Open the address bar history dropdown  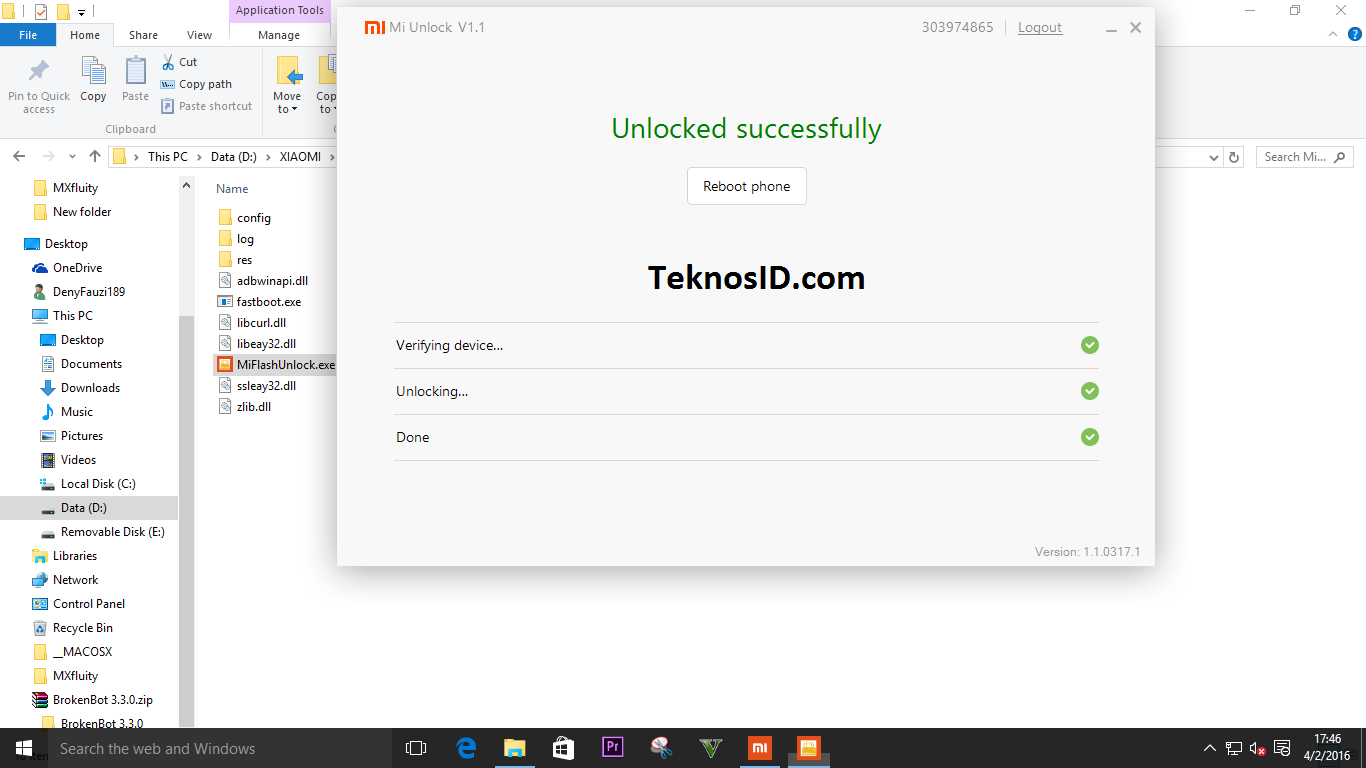pos(1214,157)
